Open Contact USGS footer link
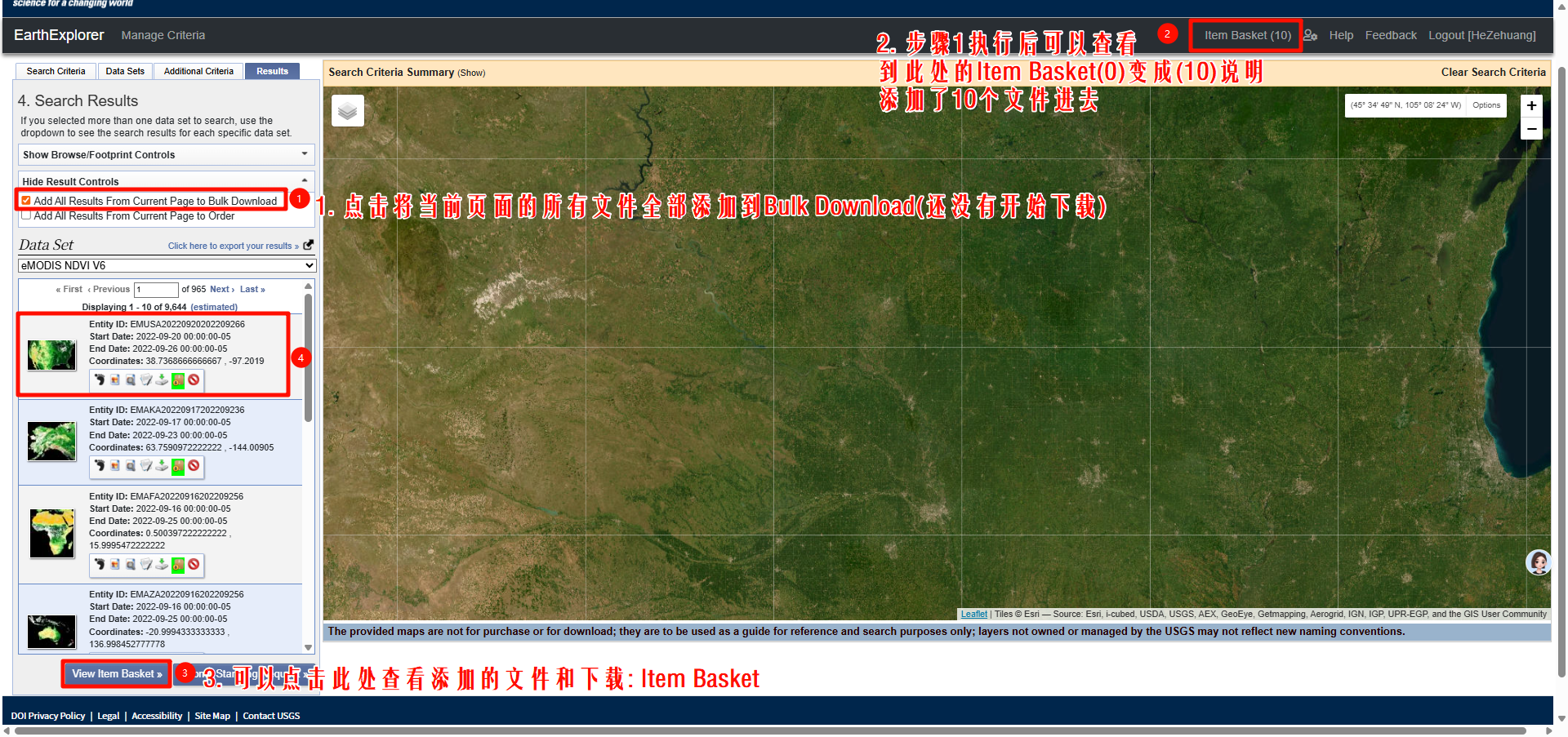Screen dimensions: 1568x737 point(271,716)
